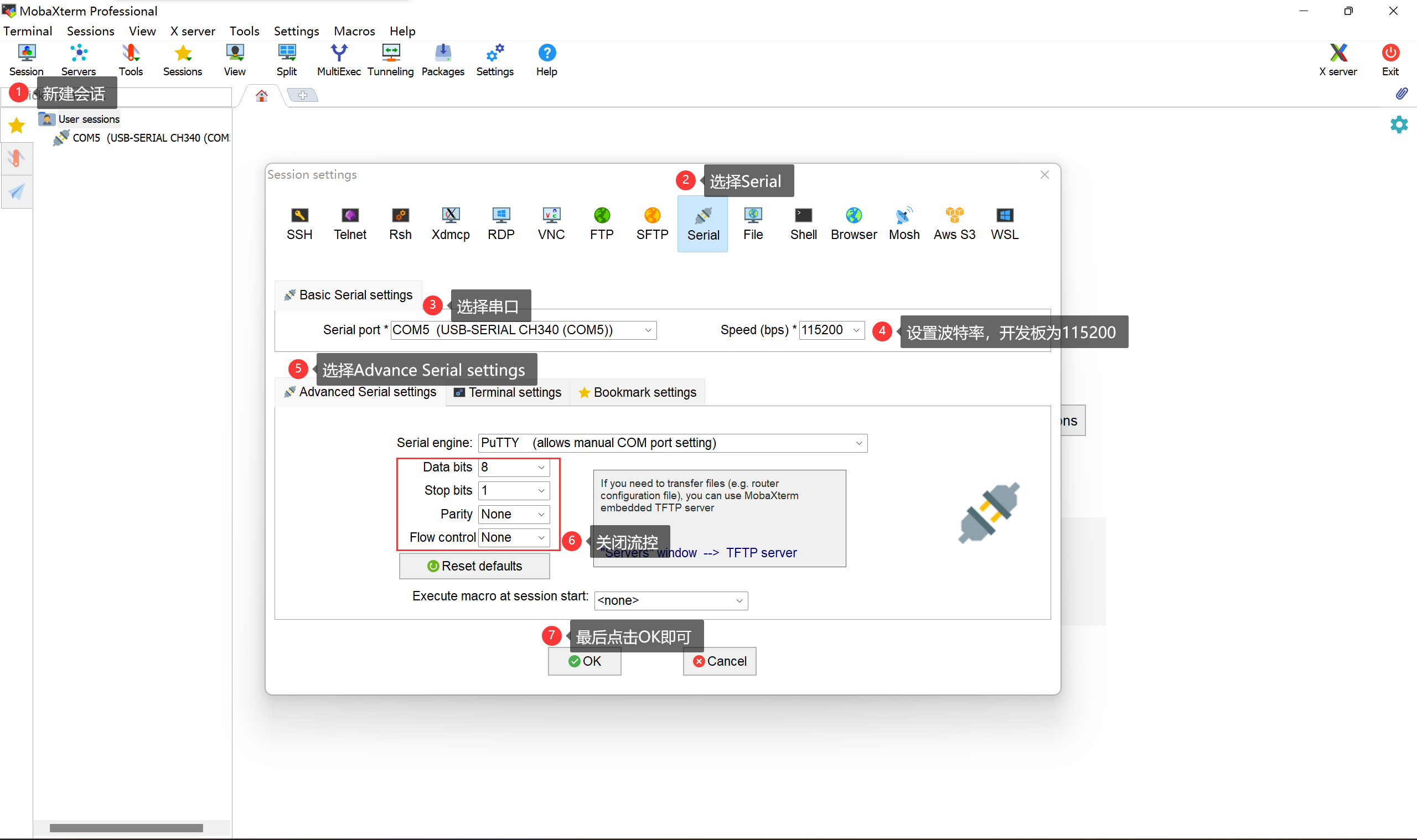Screen dimensions: 1417x840
Task: Pick the Mosh session type
Action: tap(903, 223)
